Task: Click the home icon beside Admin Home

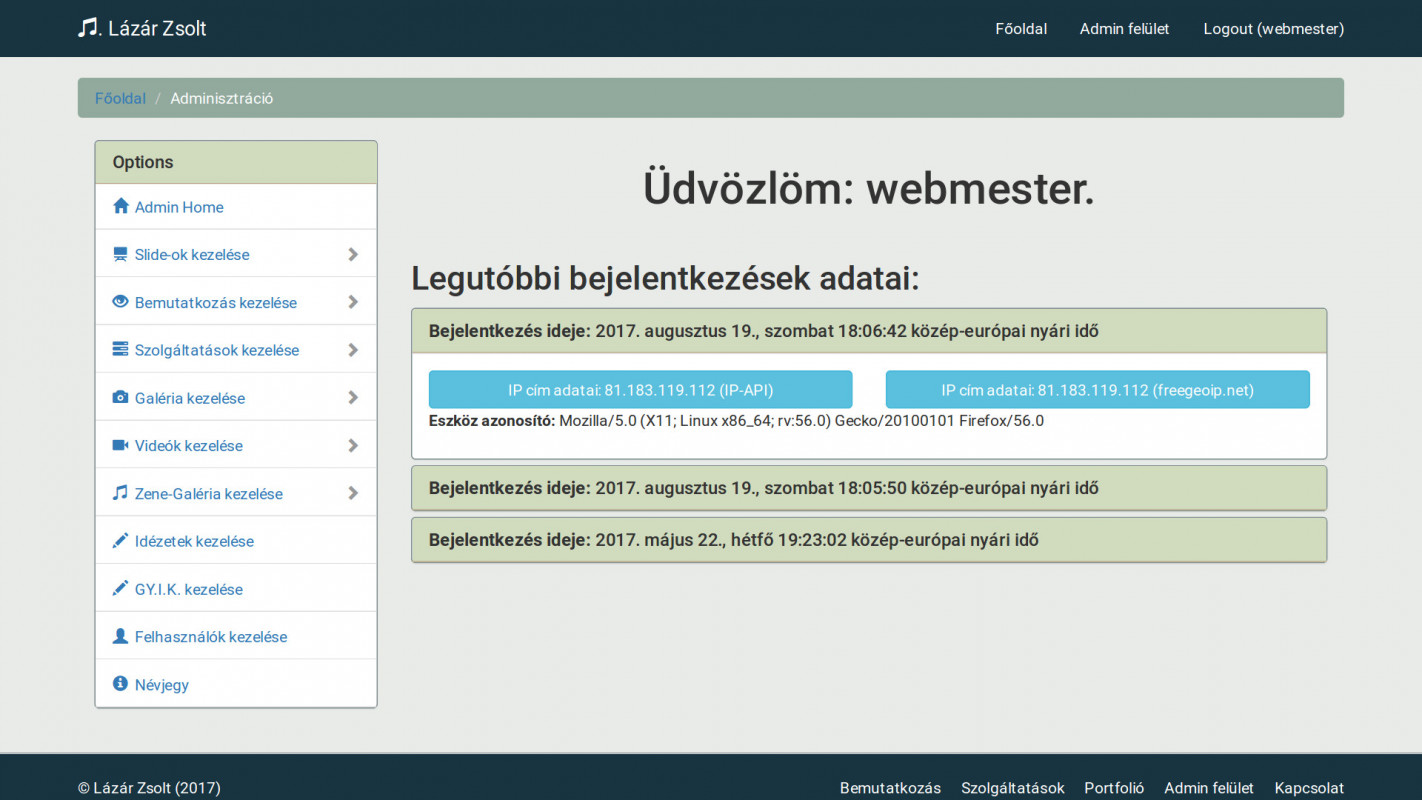Action: pyautogui.click(x=121, y=206)
